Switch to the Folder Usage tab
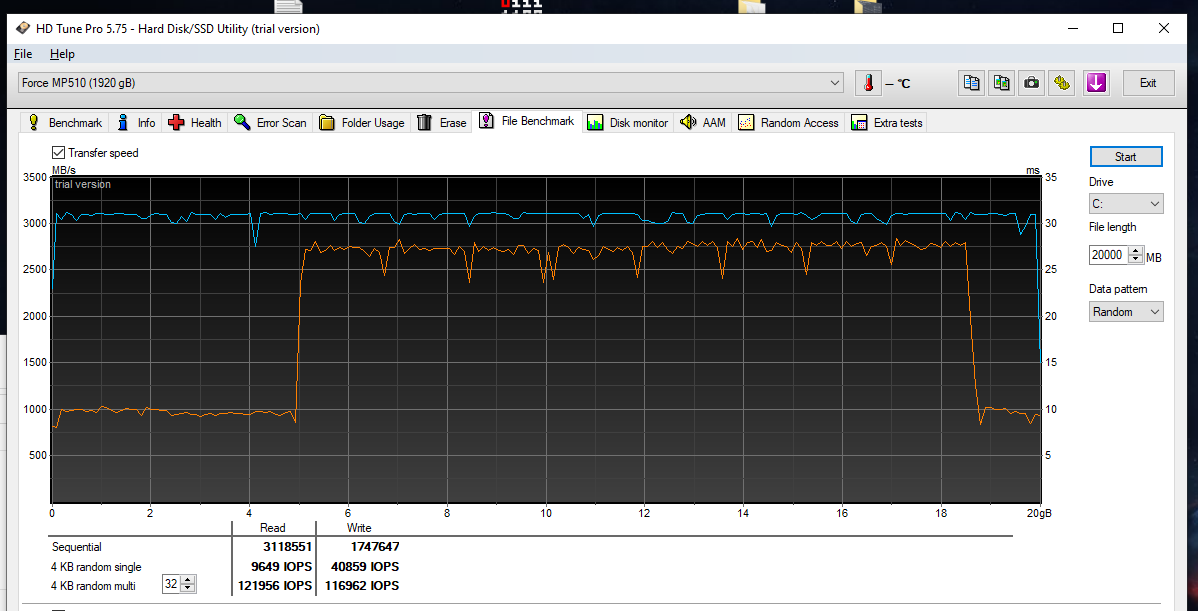1198x611 pixels. [x=362, y=123]
